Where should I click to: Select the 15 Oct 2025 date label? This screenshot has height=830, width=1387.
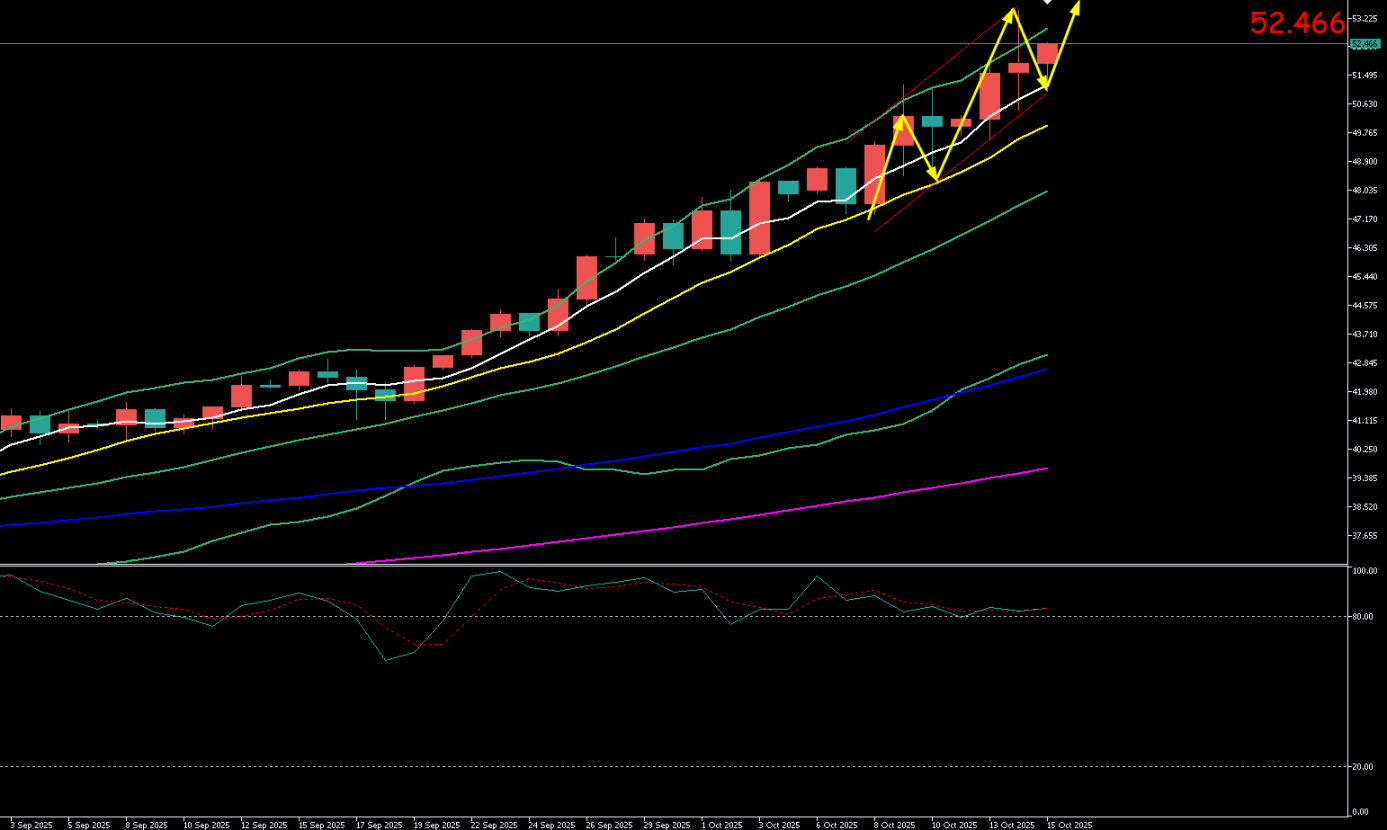click(1071, 825)
